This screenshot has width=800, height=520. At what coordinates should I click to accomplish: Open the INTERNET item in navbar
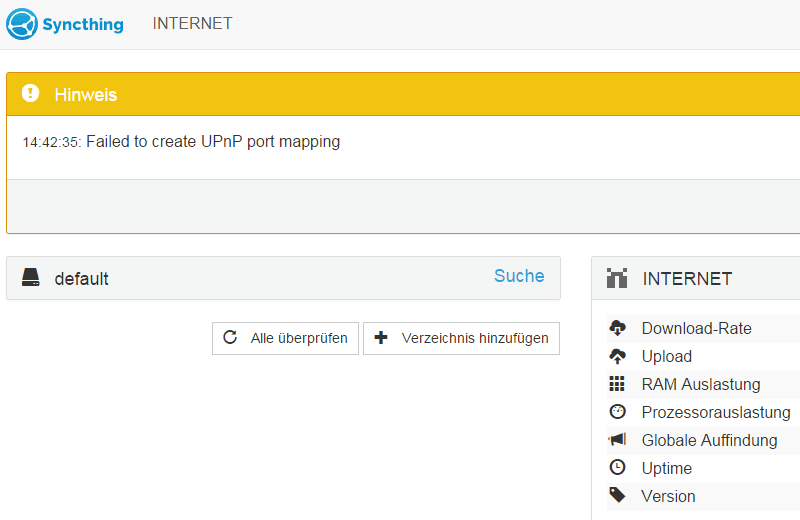(x=192, y=23)
